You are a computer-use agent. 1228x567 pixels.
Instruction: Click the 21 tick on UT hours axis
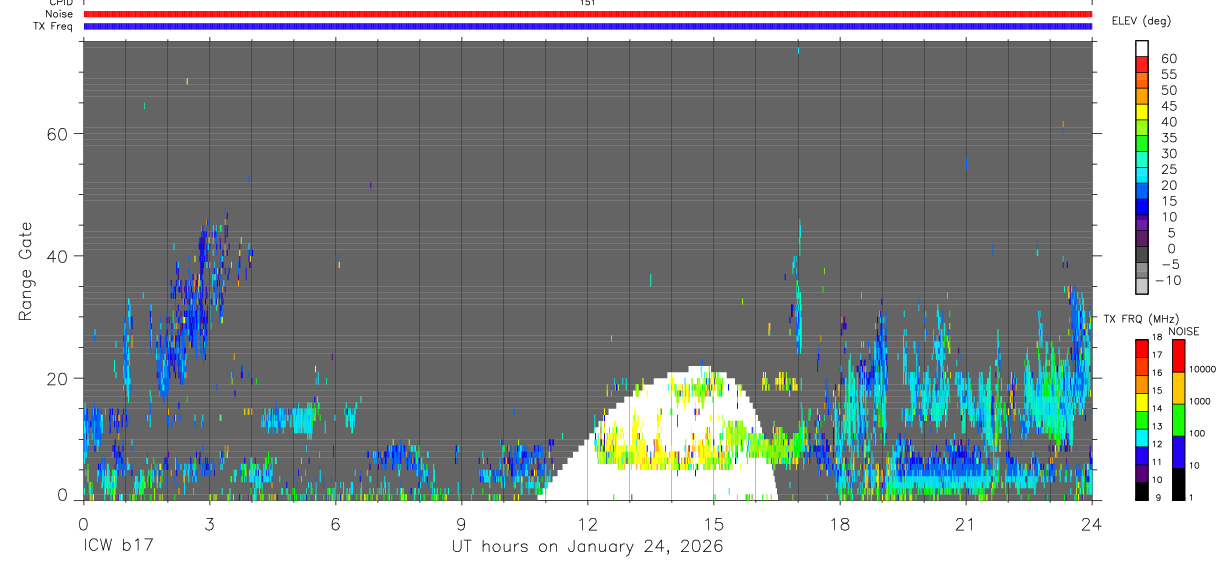[965, 525]
